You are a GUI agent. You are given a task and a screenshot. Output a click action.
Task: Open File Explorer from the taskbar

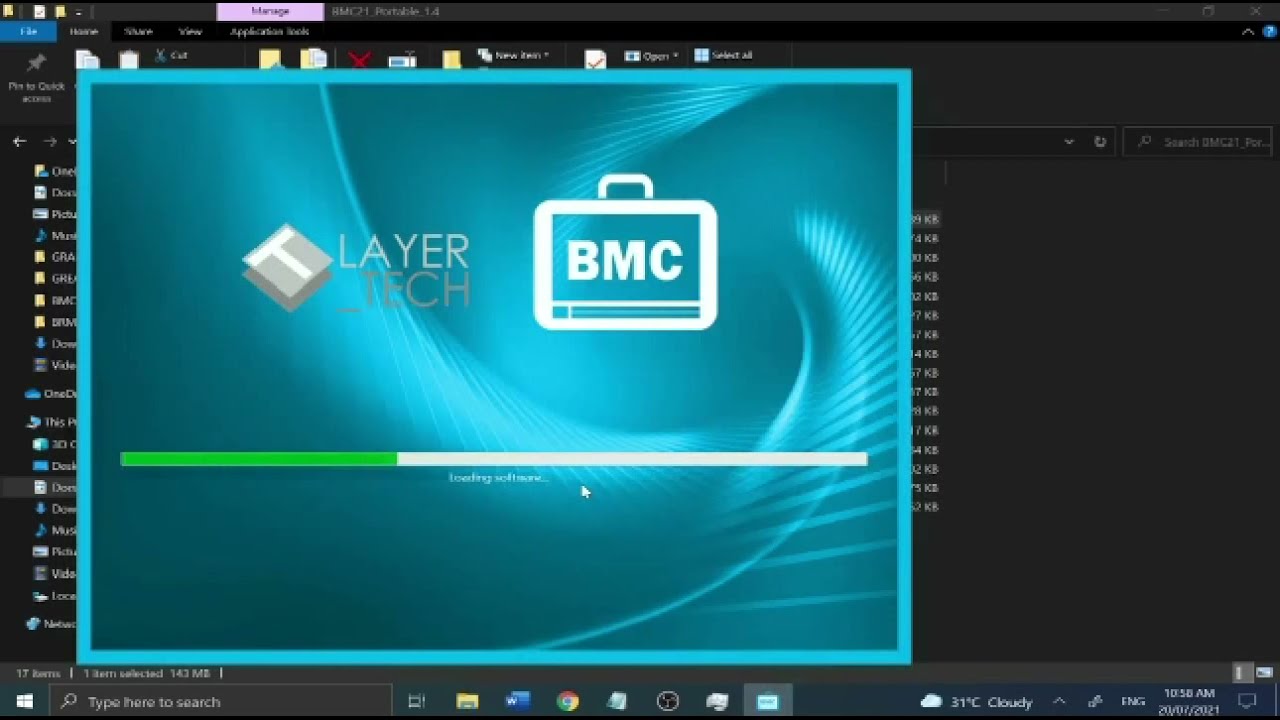point(467,702)
